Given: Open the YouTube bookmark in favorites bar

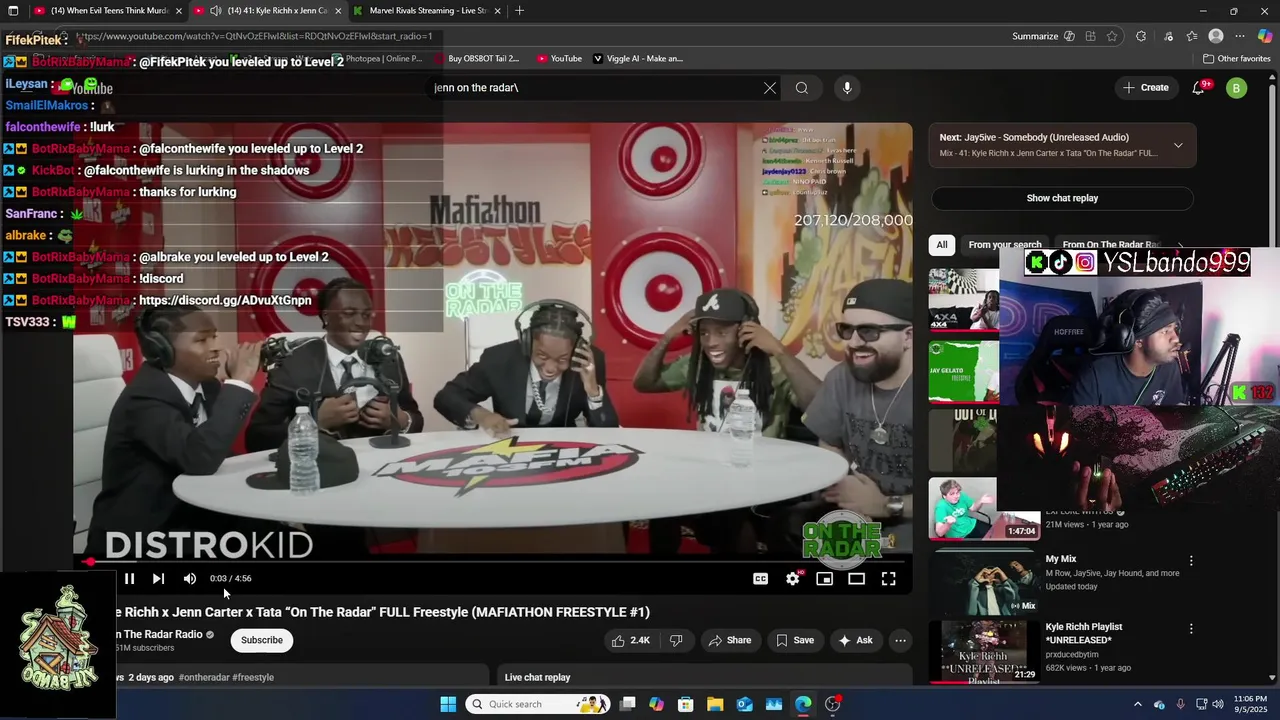Looking at the screenshot, I should coord(559,59).
